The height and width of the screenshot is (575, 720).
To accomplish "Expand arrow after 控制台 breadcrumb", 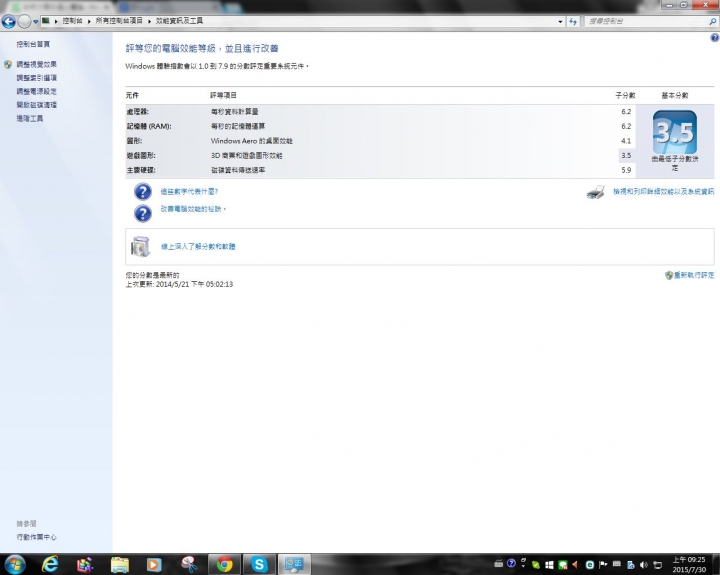I will [89, 21].
